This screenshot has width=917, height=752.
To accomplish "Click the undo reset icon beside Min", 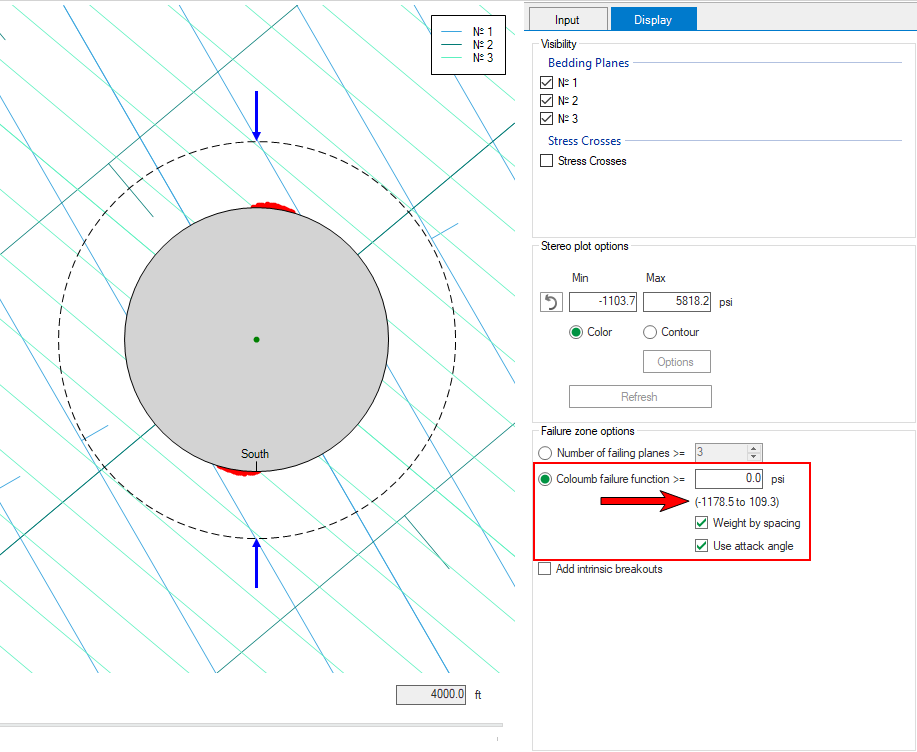I will point(551,302).
